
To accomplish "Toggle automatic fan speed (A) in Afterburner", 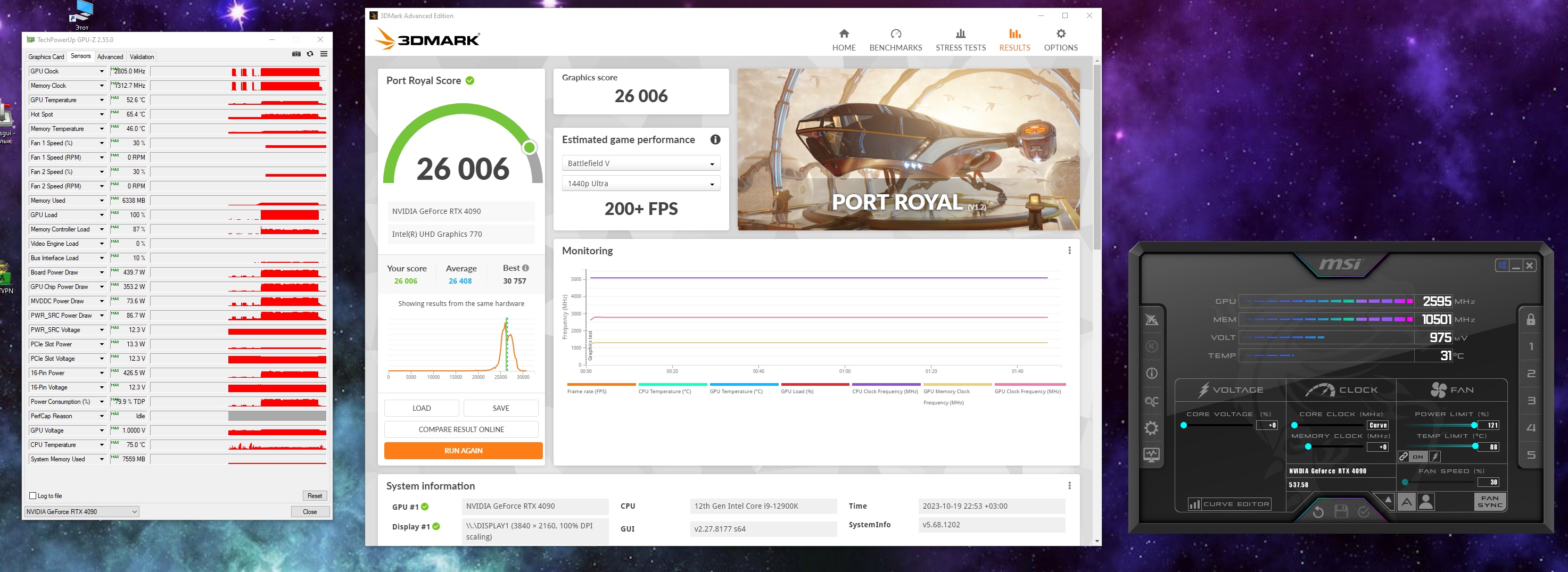I will point(1406,502).
